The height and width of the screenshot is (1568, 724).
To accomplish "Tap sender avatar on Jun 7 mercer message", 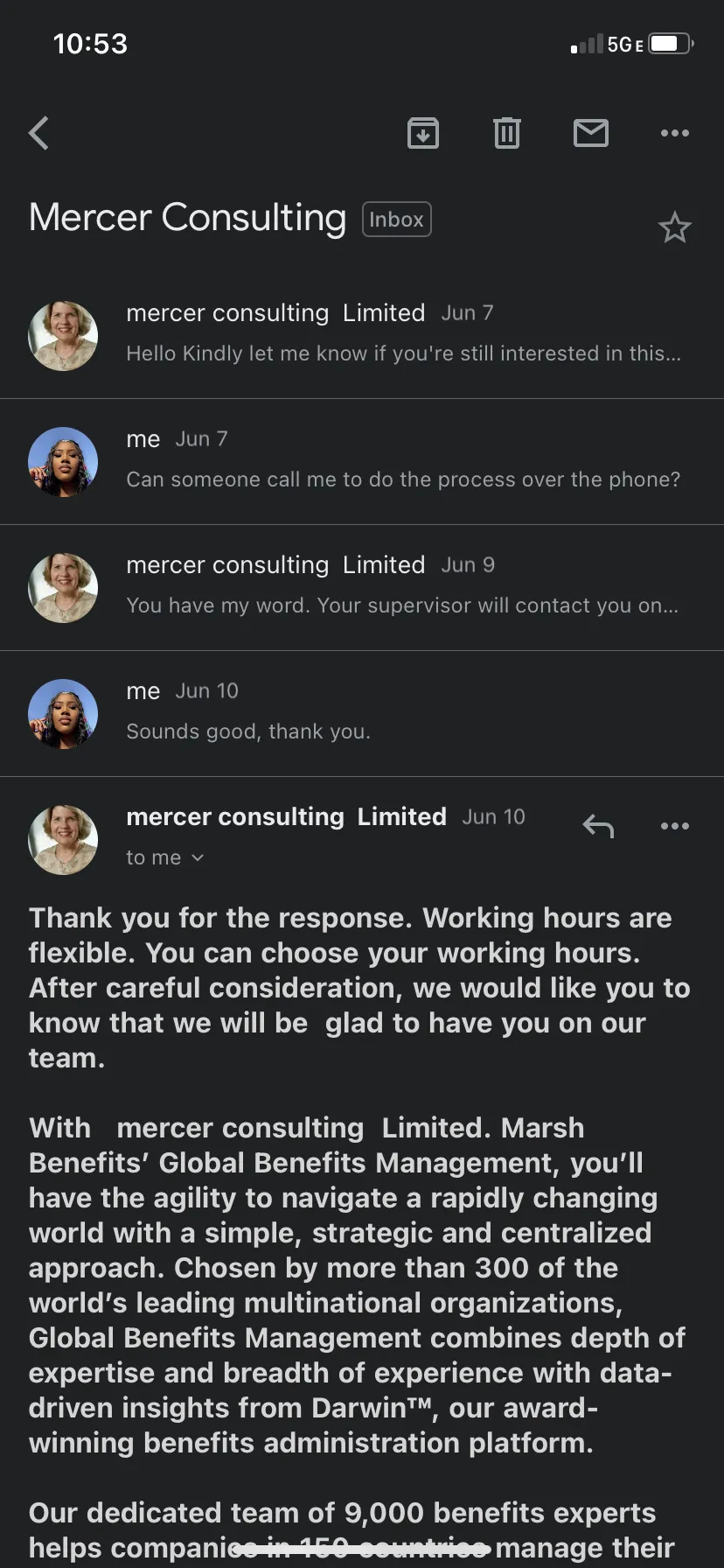I will pos(63,336).
